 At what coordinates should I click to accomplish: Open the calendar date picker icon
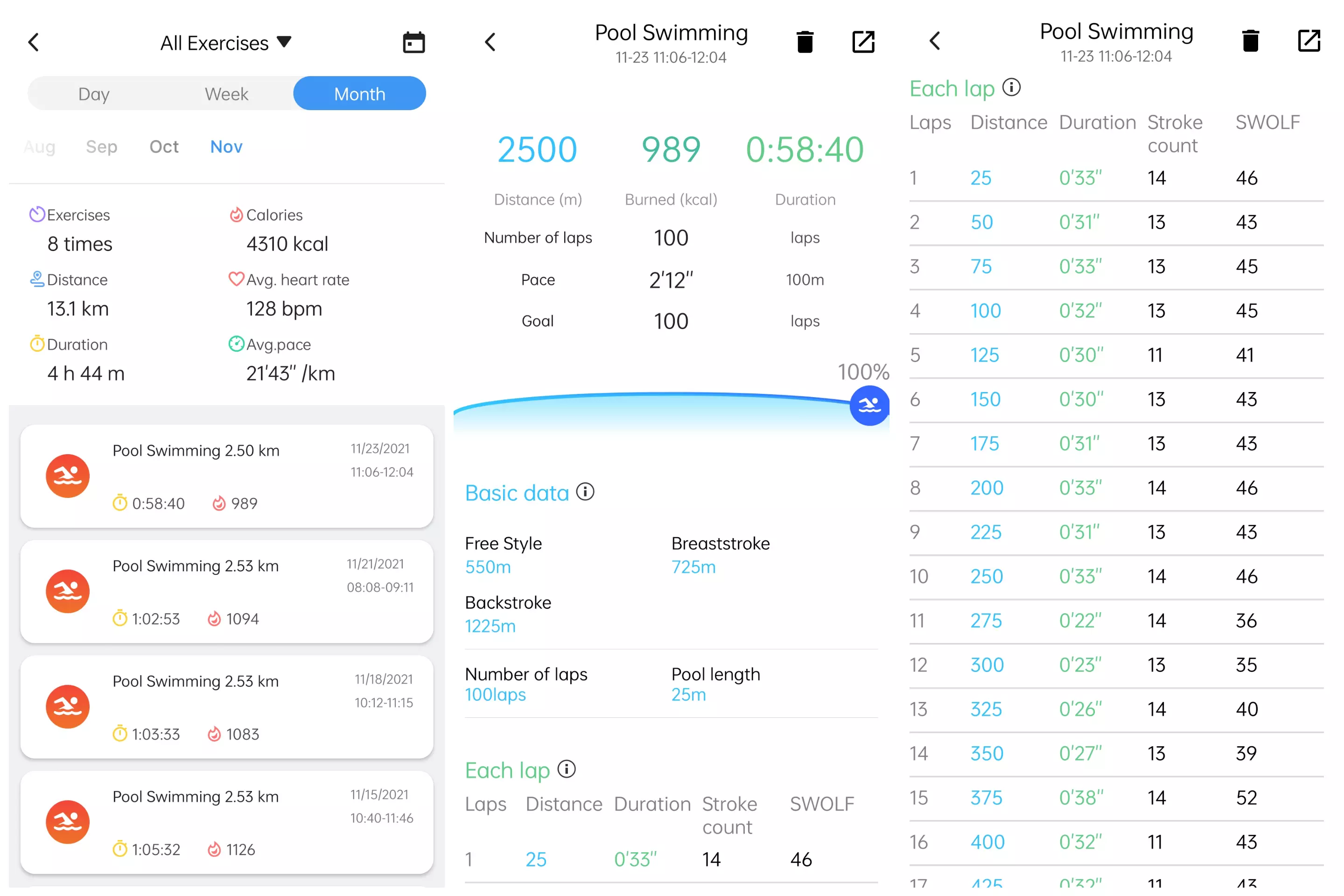tap(414, 42)
